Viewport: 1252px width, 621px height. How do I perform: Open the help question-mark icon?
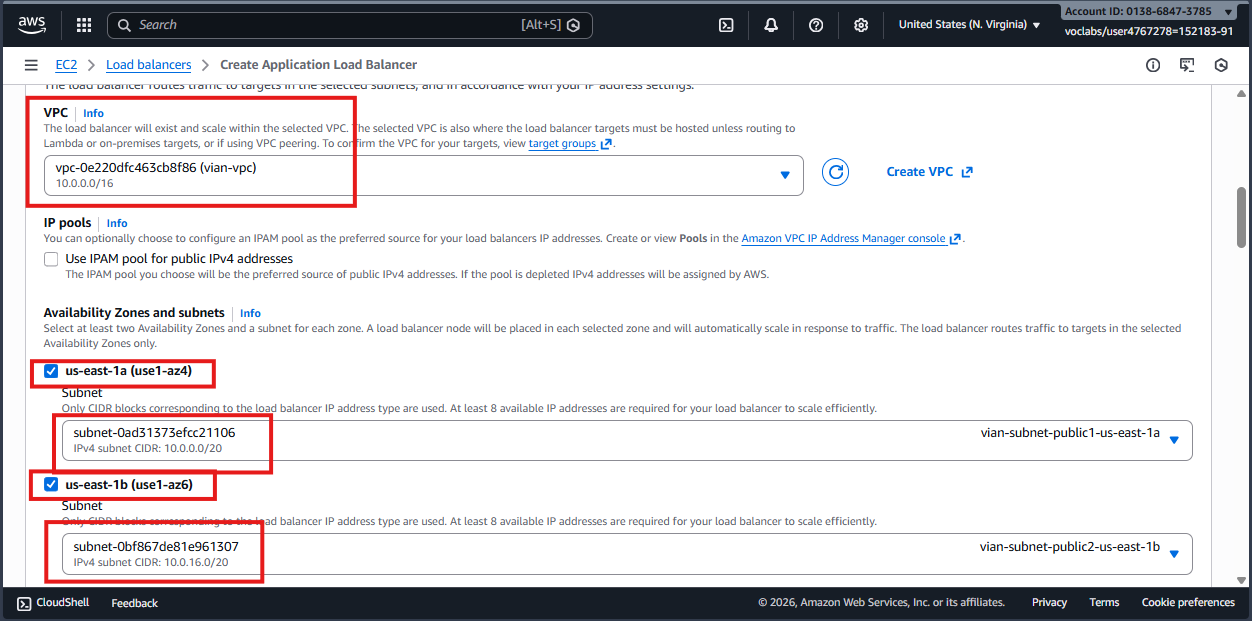click(816, 25)
